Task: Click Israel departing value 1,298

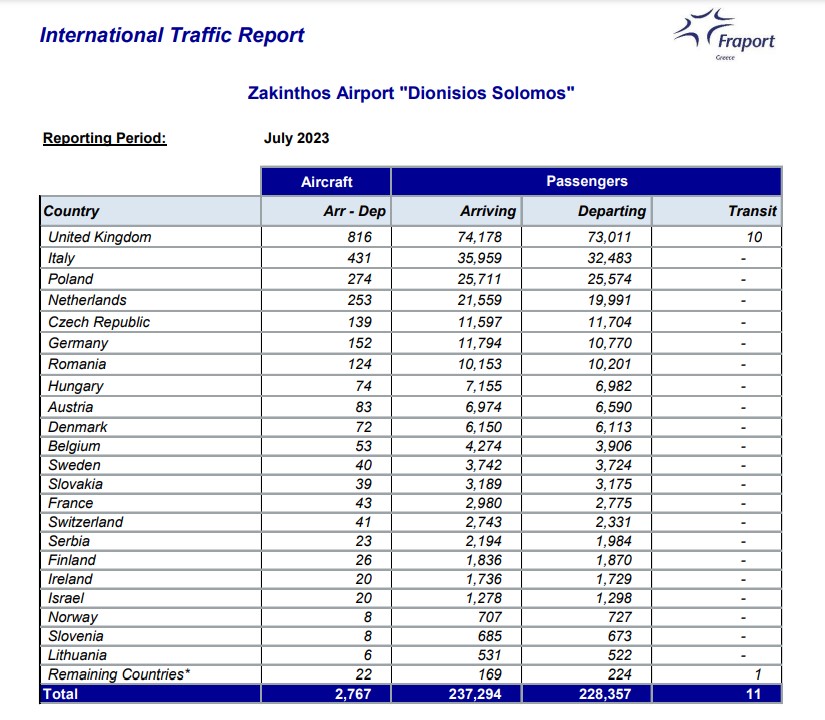Action: (613, 598)
